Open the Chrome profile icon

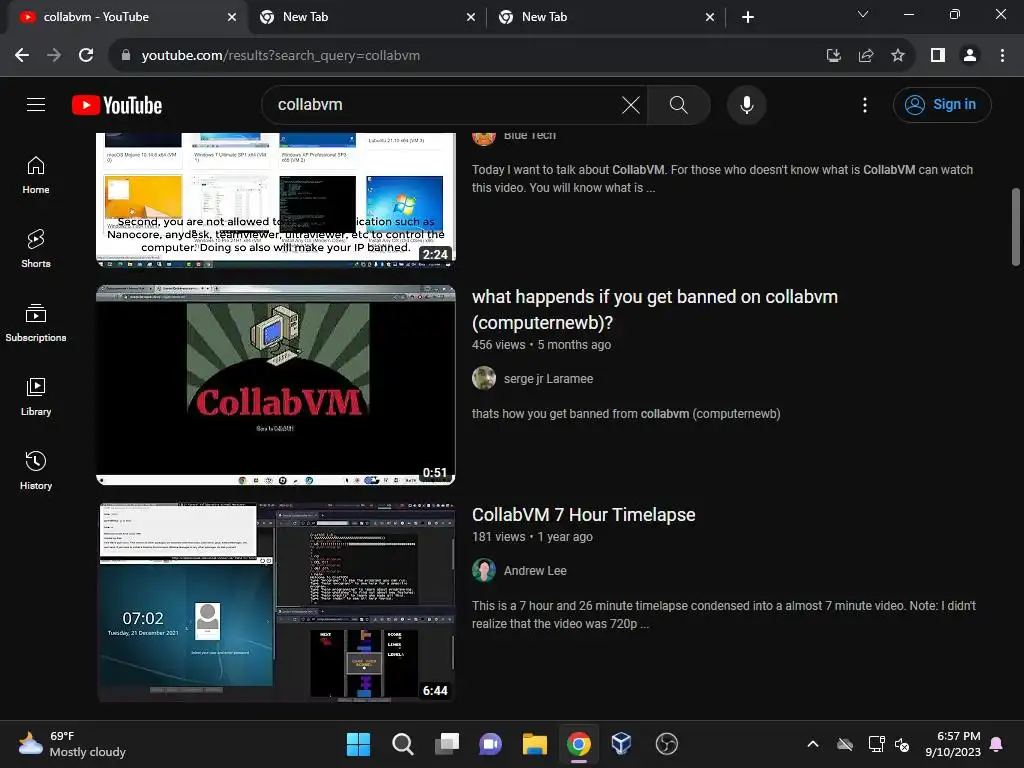(970, 56)
